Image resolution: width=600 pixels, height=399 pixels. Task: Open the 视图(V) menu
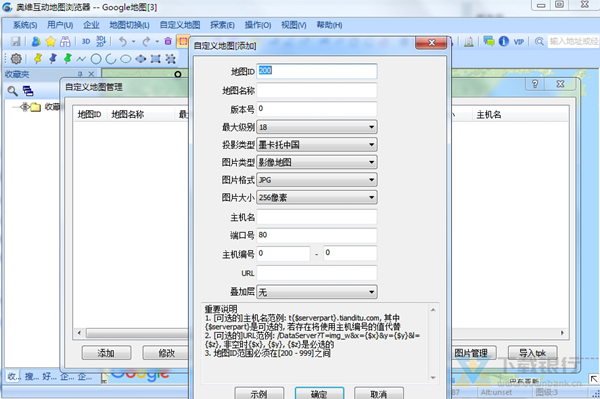pos(294,25)
